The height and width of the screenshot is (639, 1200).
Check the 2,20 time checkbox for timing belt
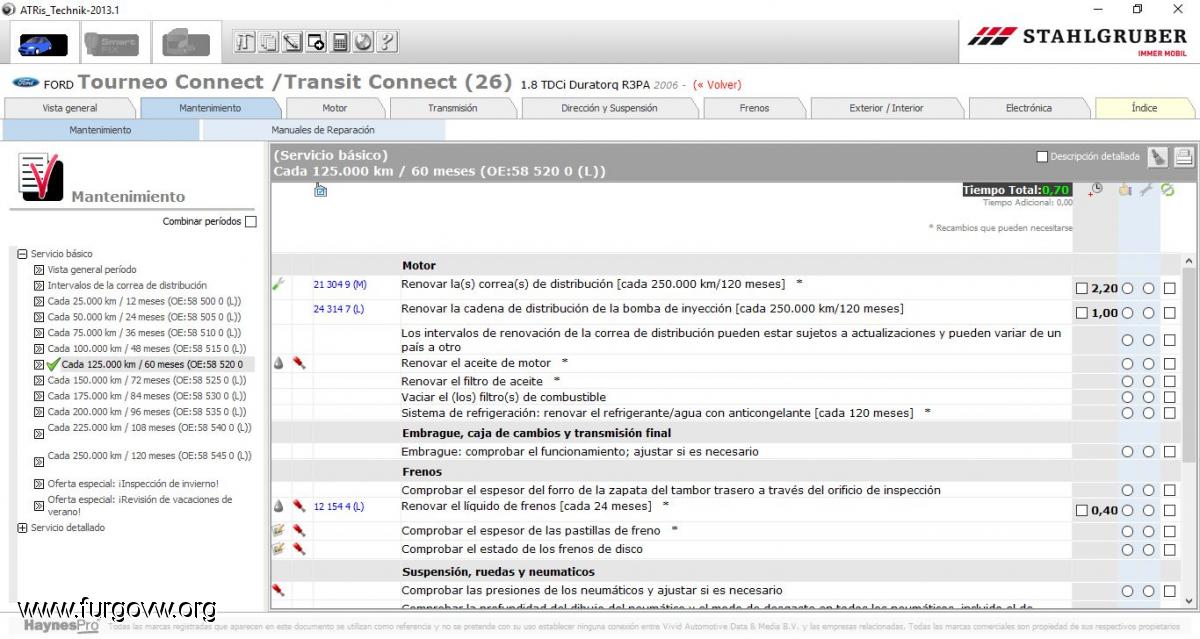point(1081,289)
